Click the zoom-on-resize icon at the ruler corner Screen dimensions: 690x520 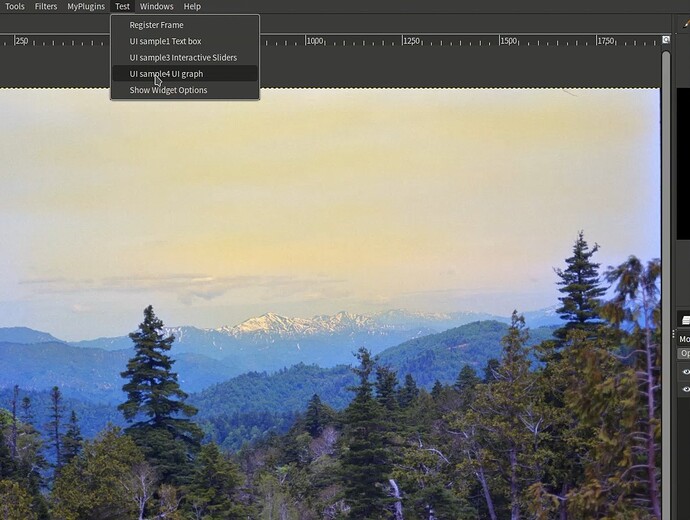click(666, 40)
